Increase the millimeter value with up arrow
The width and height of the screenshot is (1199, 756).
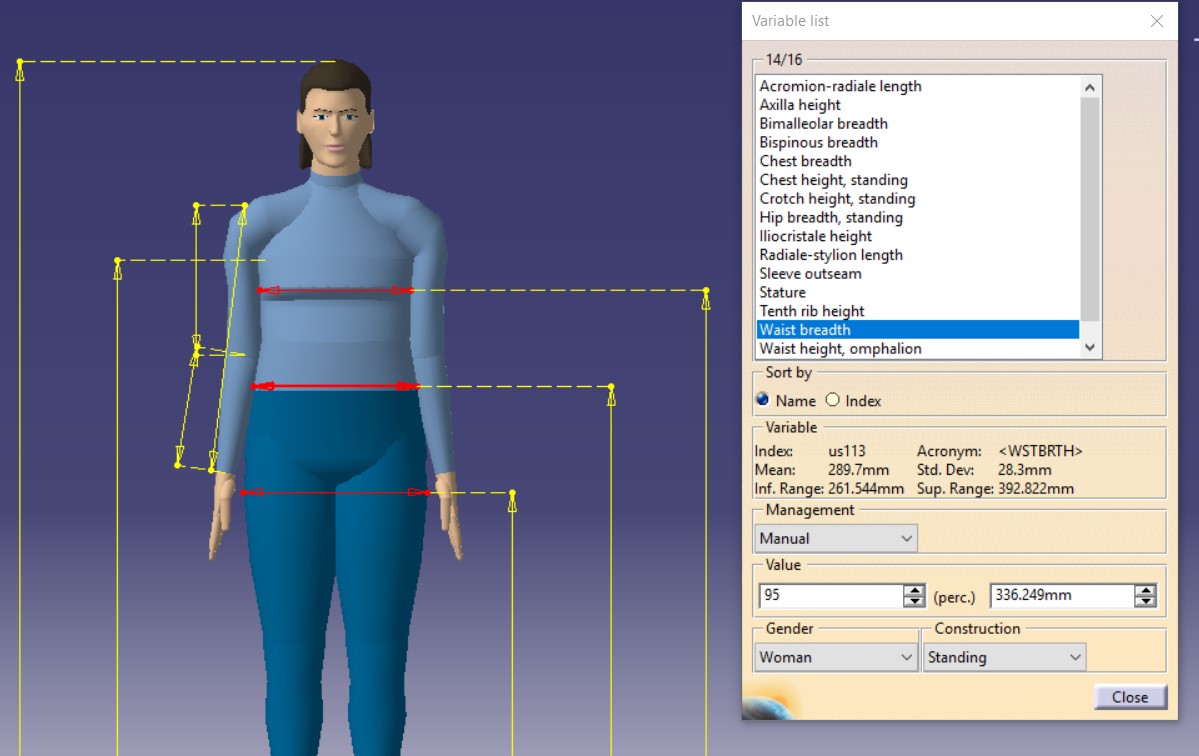coord(1145,590)
